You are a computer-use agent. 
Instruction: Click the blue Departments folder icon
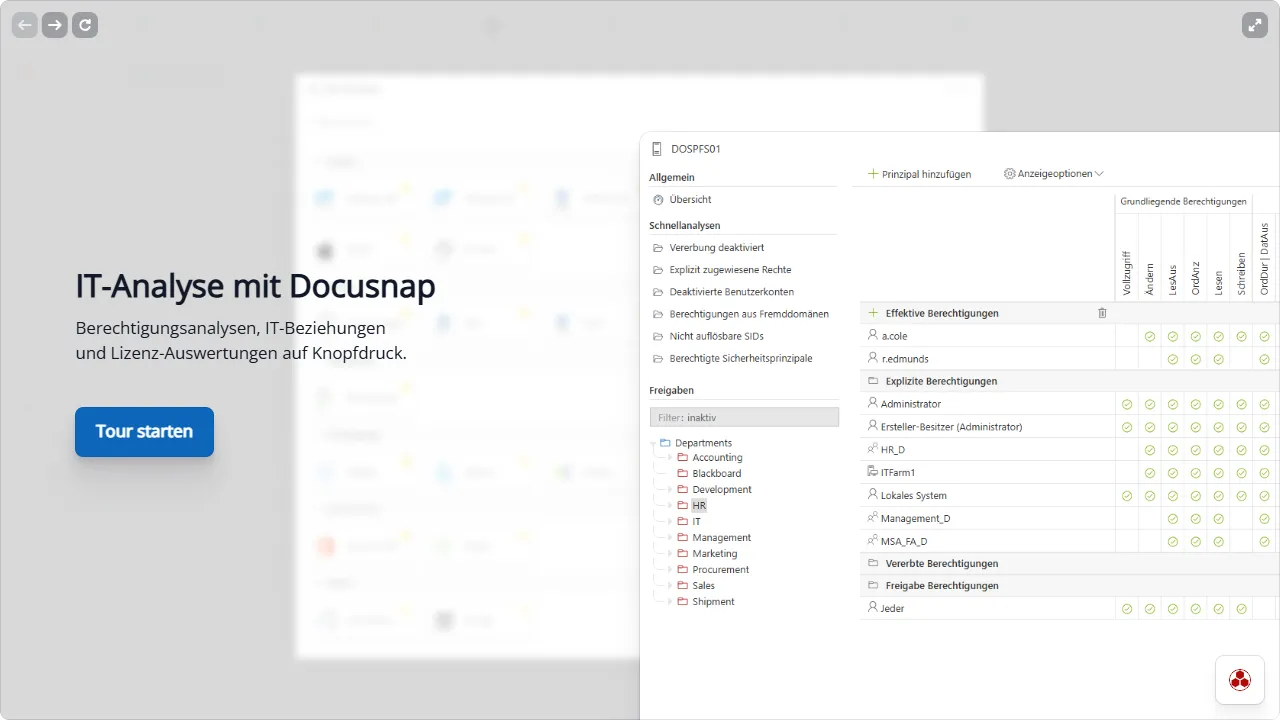pyautogui.click(x=665, y=442)
